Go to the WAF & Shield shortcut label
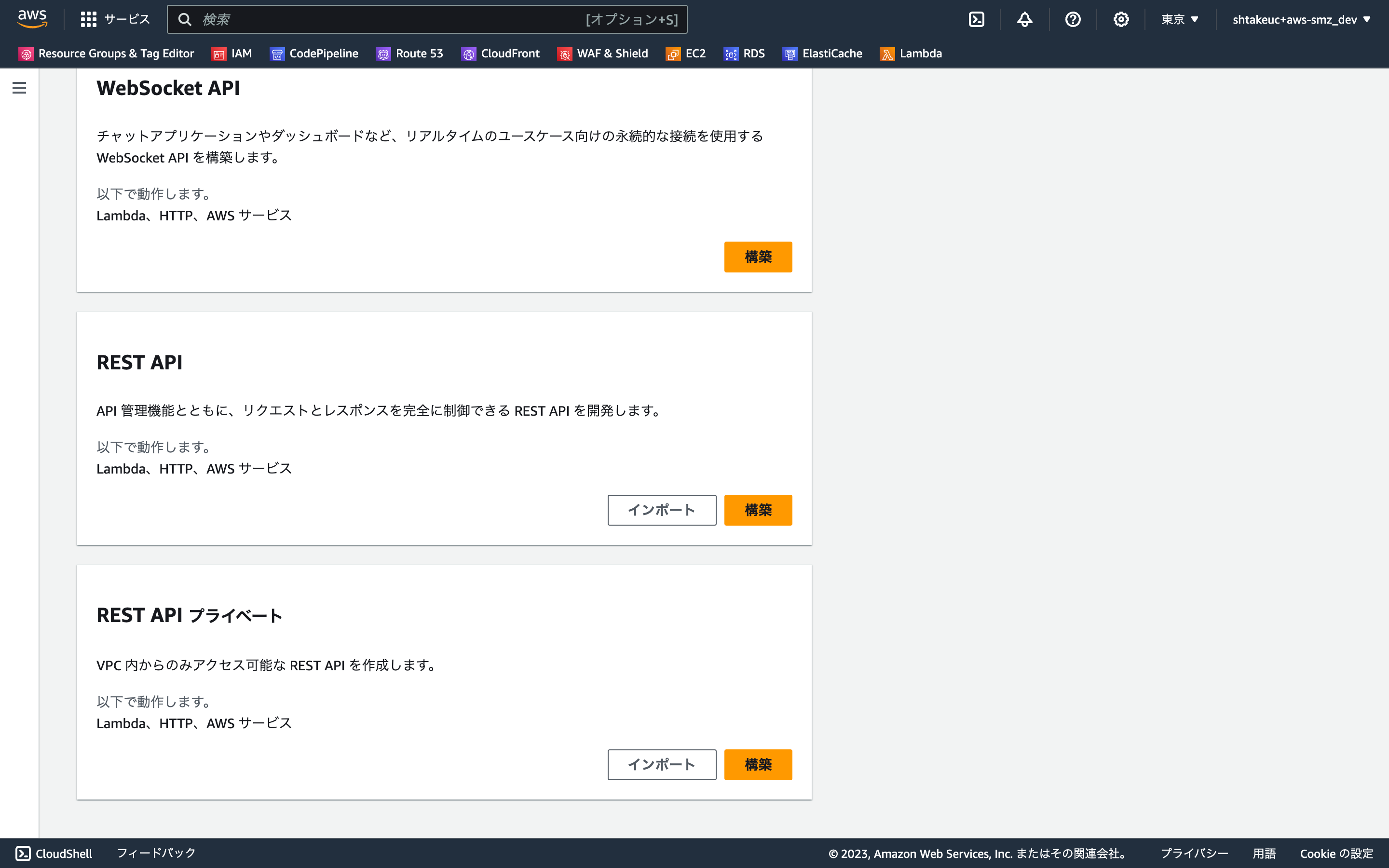 point(613,54)
